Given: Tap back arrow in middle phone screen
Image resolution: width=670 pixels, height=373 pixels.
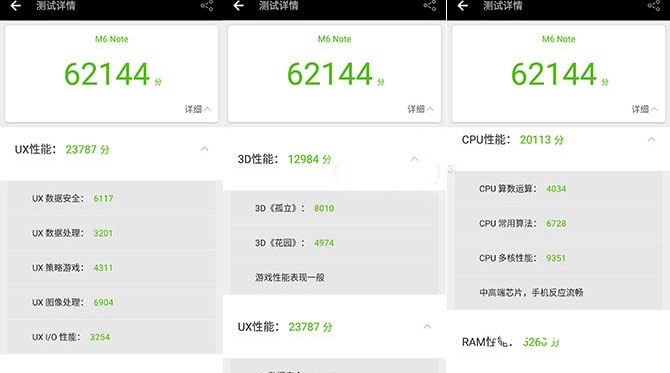Looking at the screenshot, I should coord(239,6).
